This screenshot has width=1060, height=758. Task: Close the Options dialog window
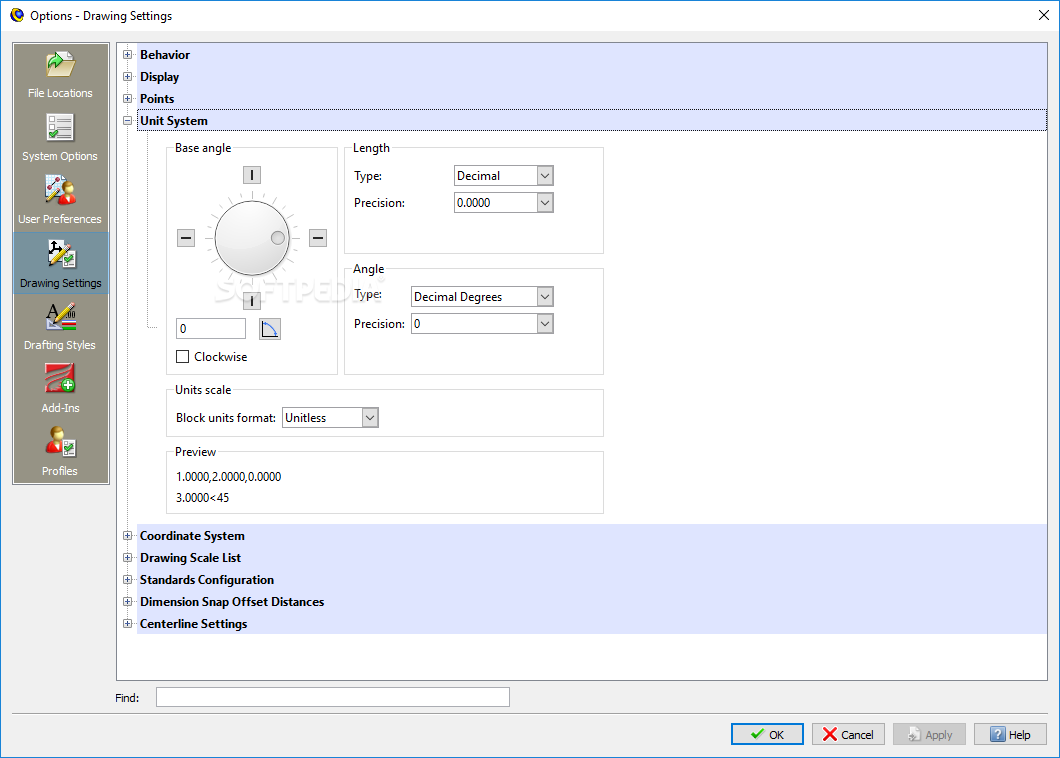click(x=1044, y=16)
